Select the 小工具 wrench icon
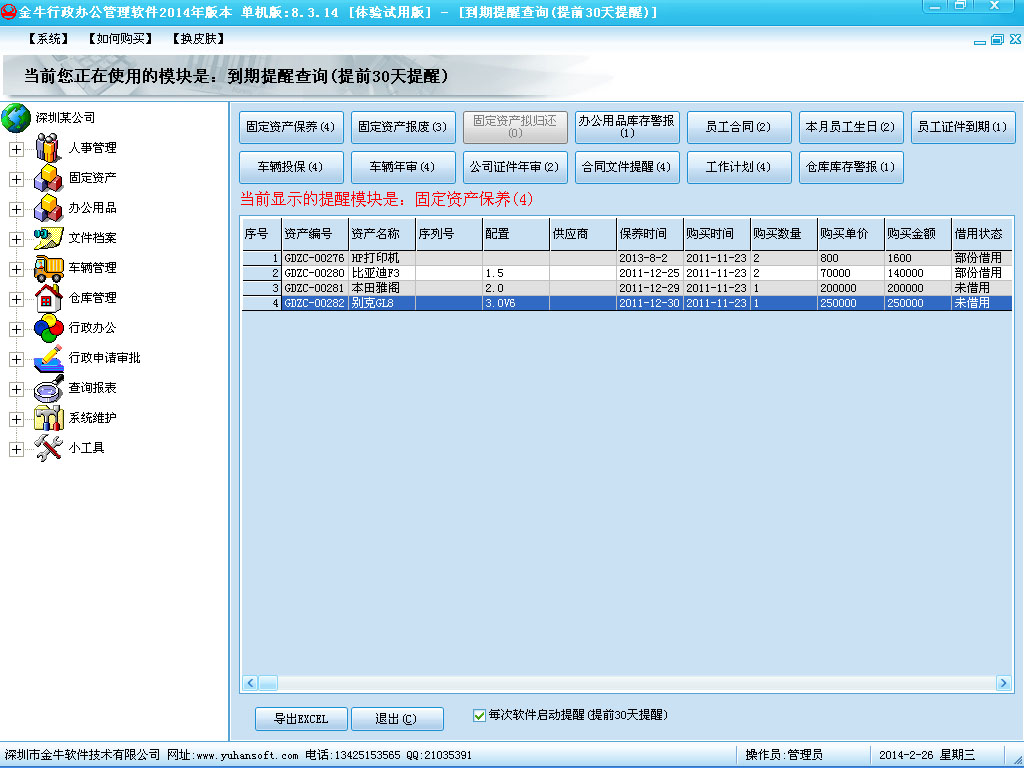The image size is (1024, 768). pyautogui.click(x=48, y=448)
